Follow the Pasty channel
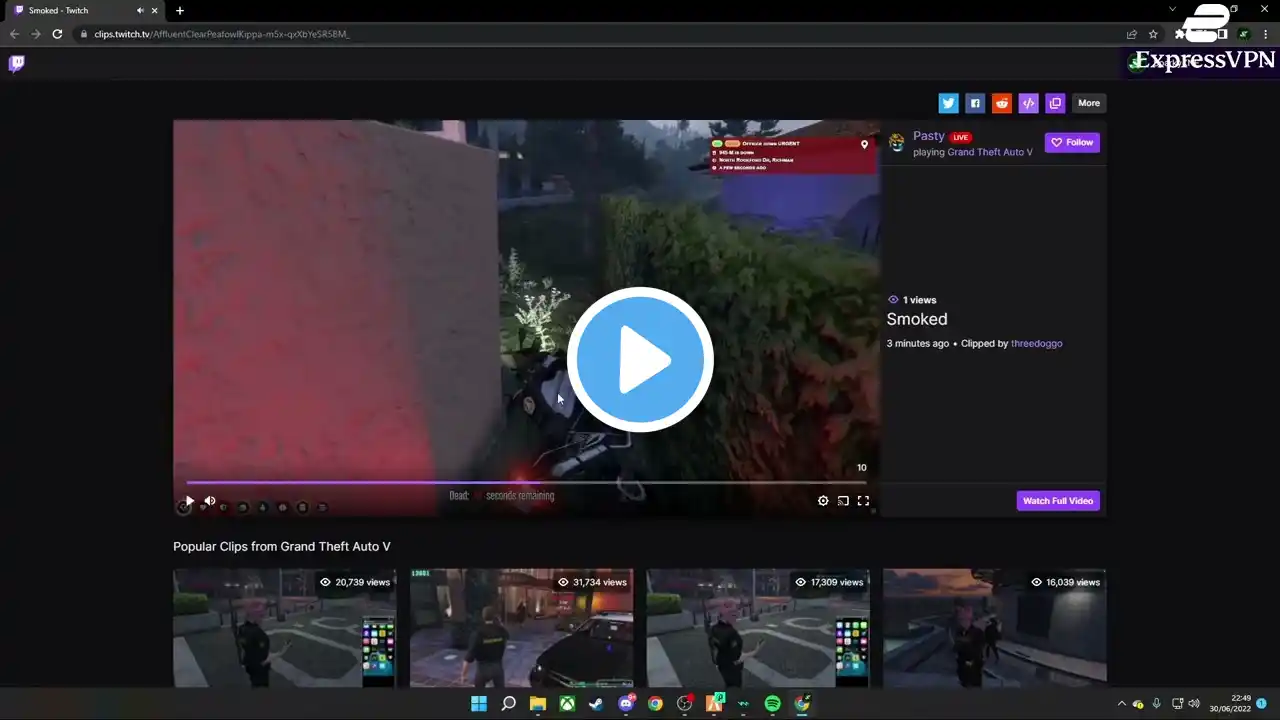The image size is (1280, 720). pos(1072,143)
